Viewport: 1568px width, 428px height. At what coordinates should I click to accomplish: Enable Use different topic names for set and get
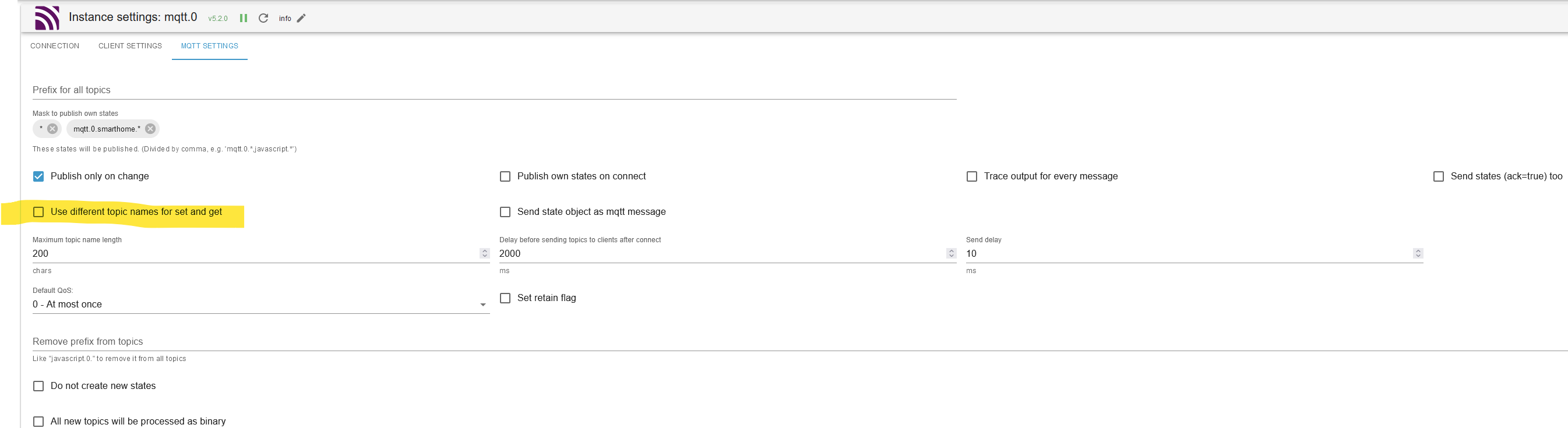(38, 212)
